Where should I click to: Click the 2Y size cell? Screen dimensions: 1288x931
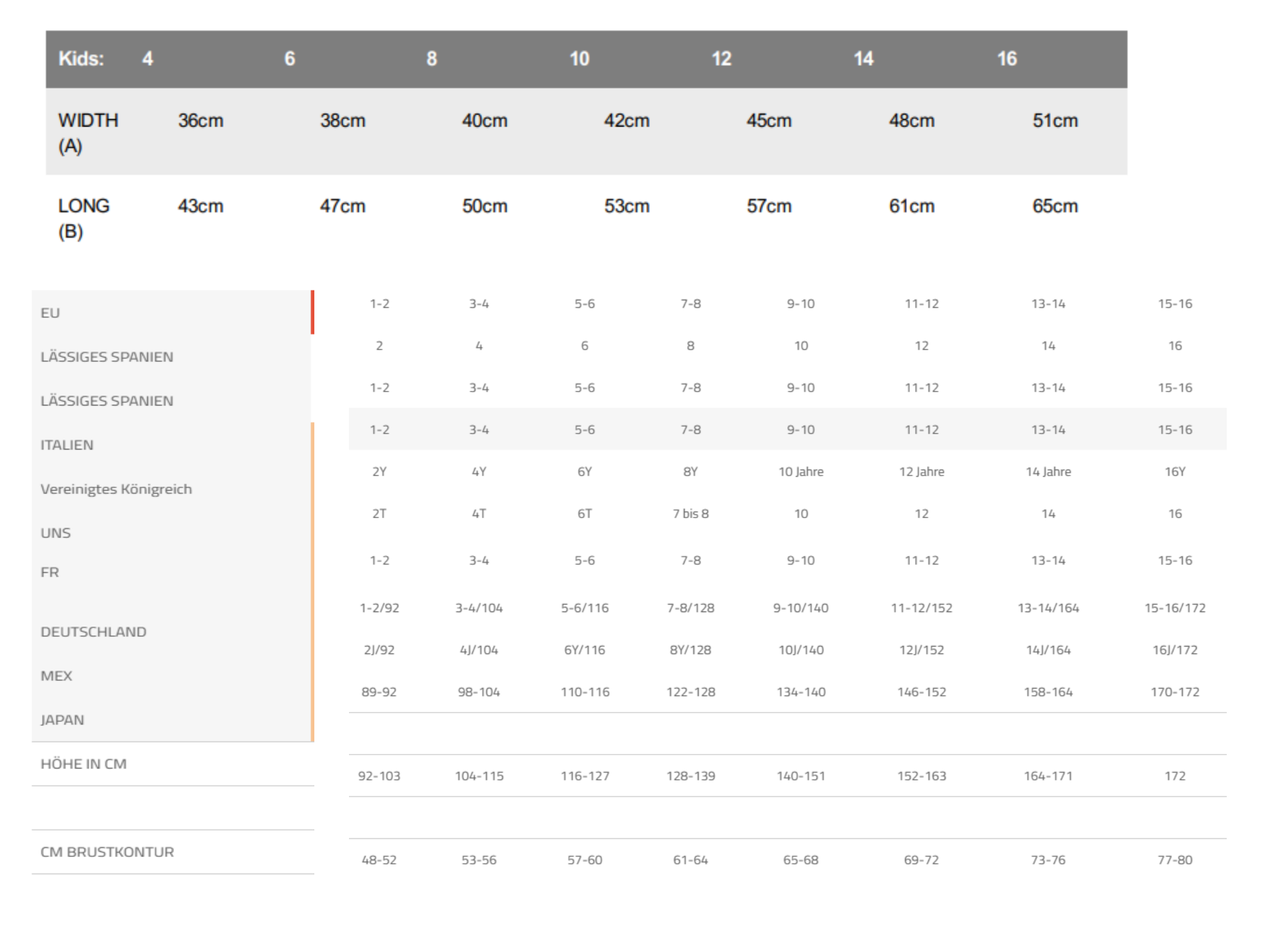(x=379, y=471)
